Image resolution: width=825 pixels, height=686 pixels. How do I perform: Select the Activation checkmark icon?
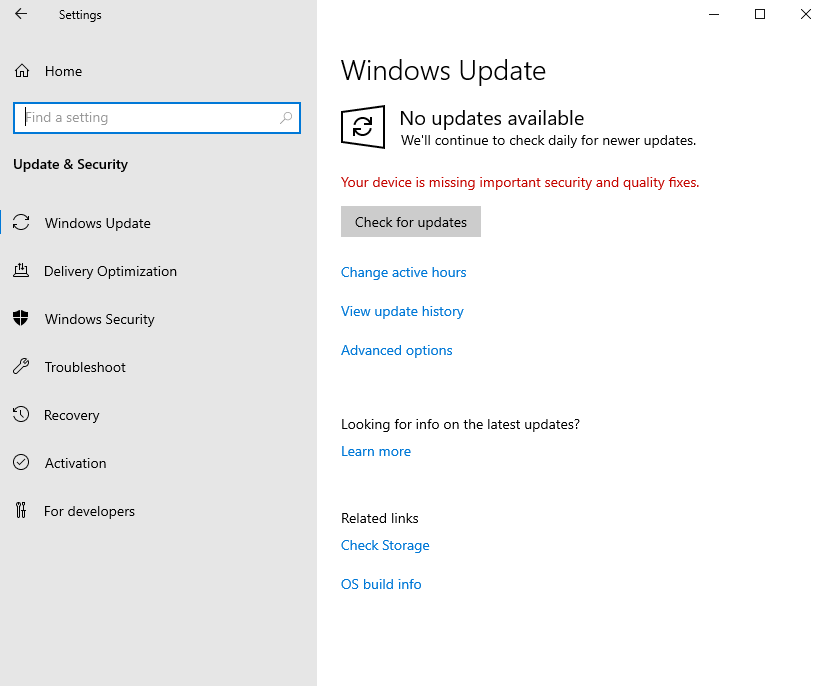coord(21,462)
